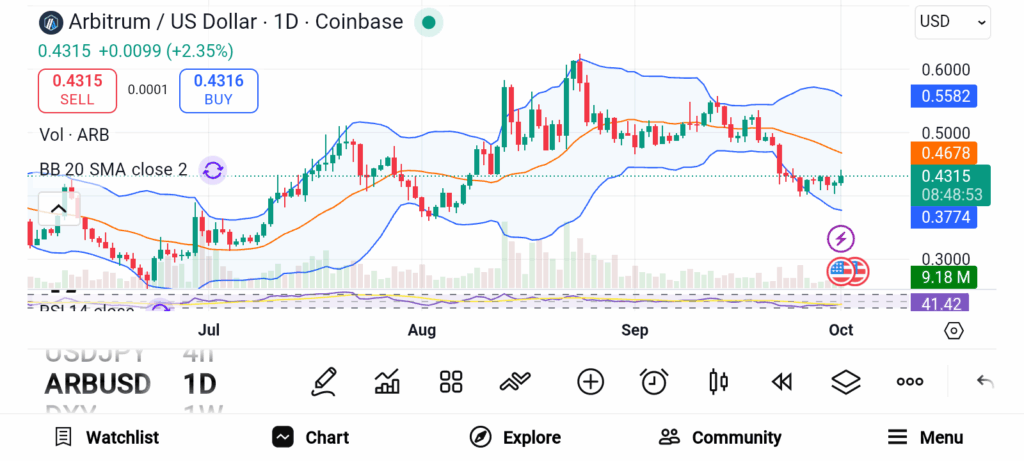Open object tree layers icon
Screen dimensions: 1024x461
click(846, 381)
